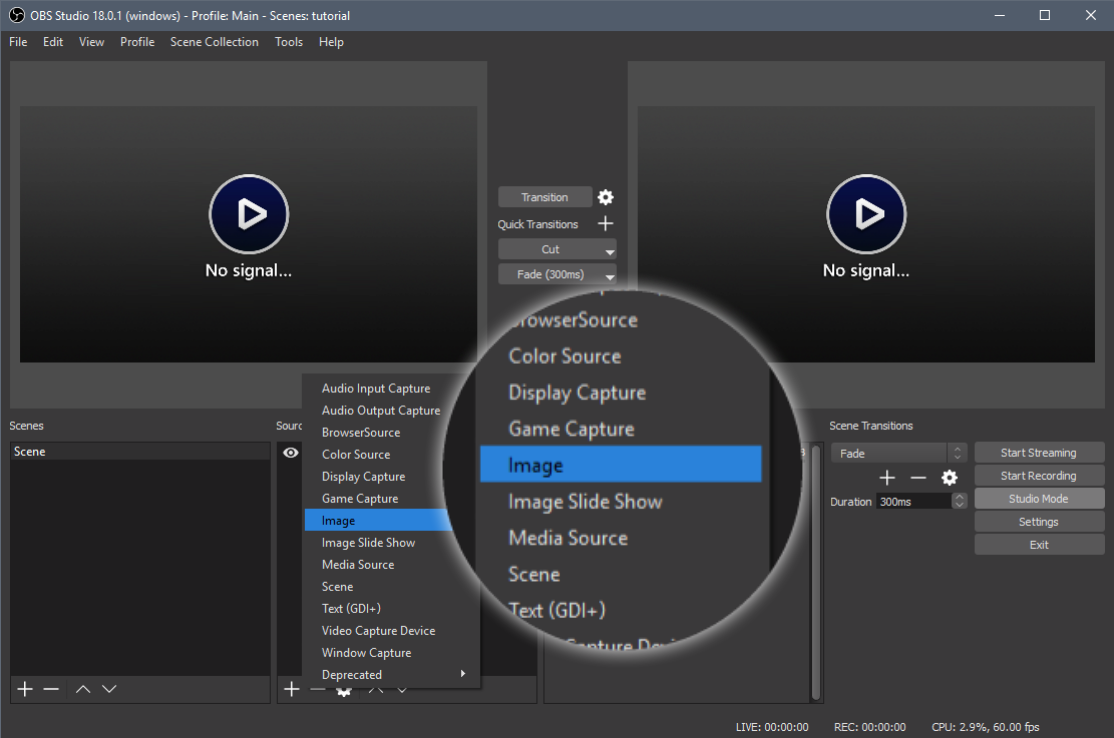
Task: Expand the Deprecated submenu arrow
Action: coord(463,673)
